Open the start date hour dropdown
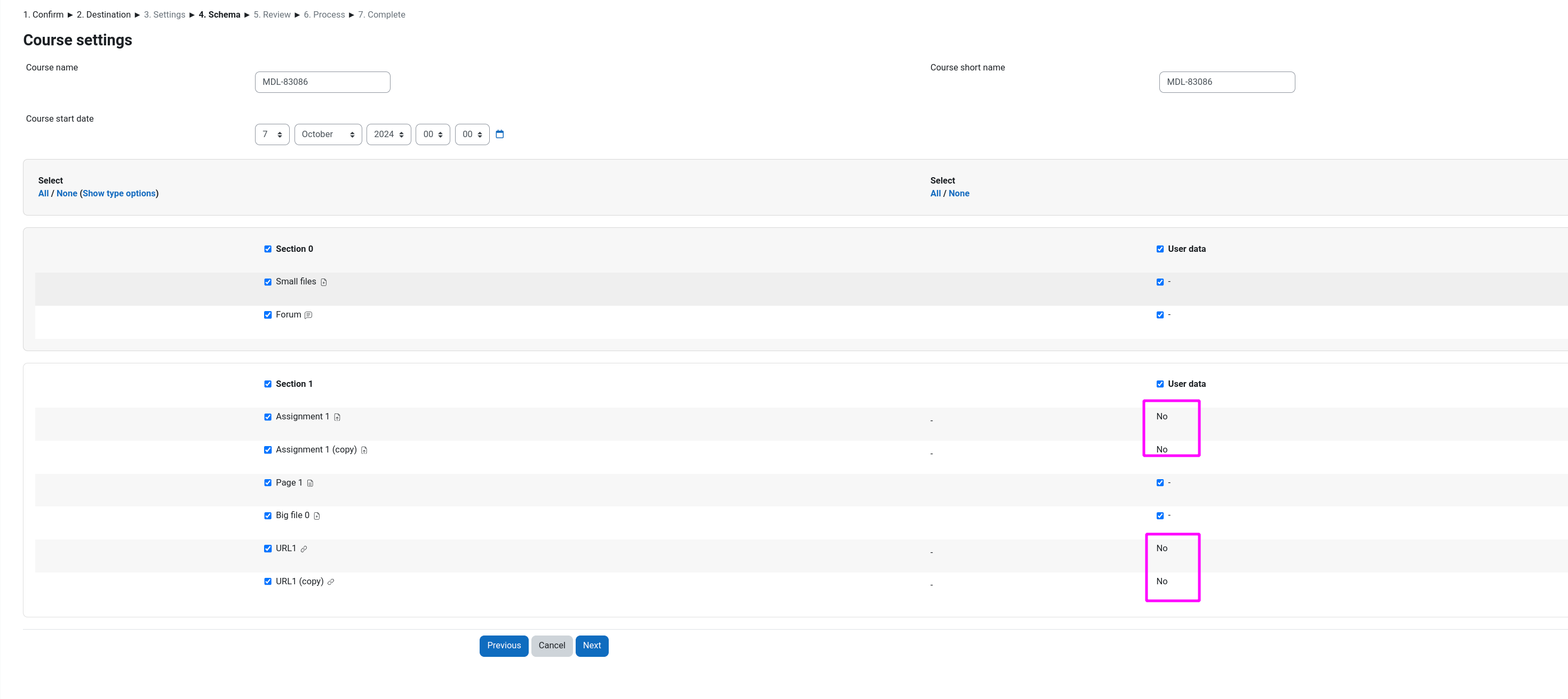This screenshot has width=1568, height=699. [433, 134]
